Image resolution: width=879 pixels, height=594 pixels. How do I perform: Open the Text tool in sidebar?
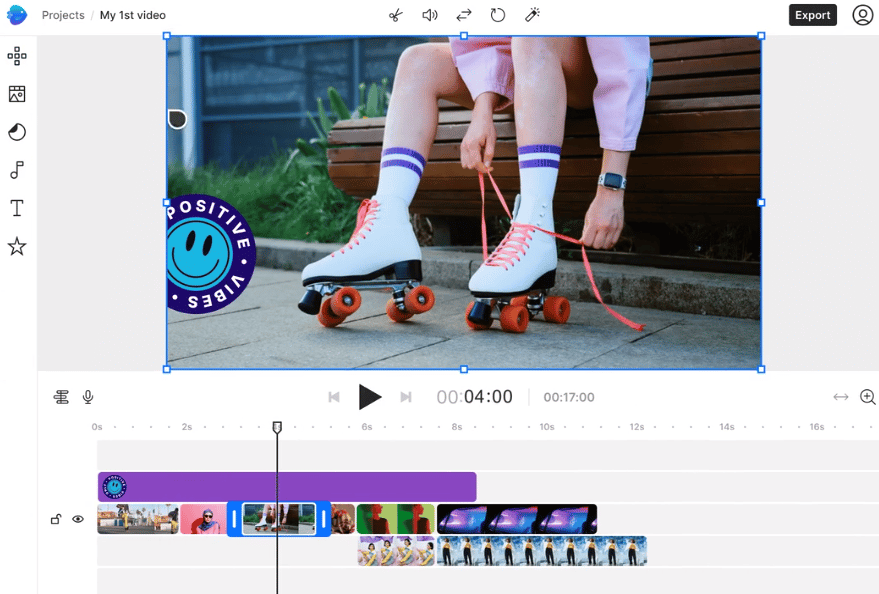[17, 208]
